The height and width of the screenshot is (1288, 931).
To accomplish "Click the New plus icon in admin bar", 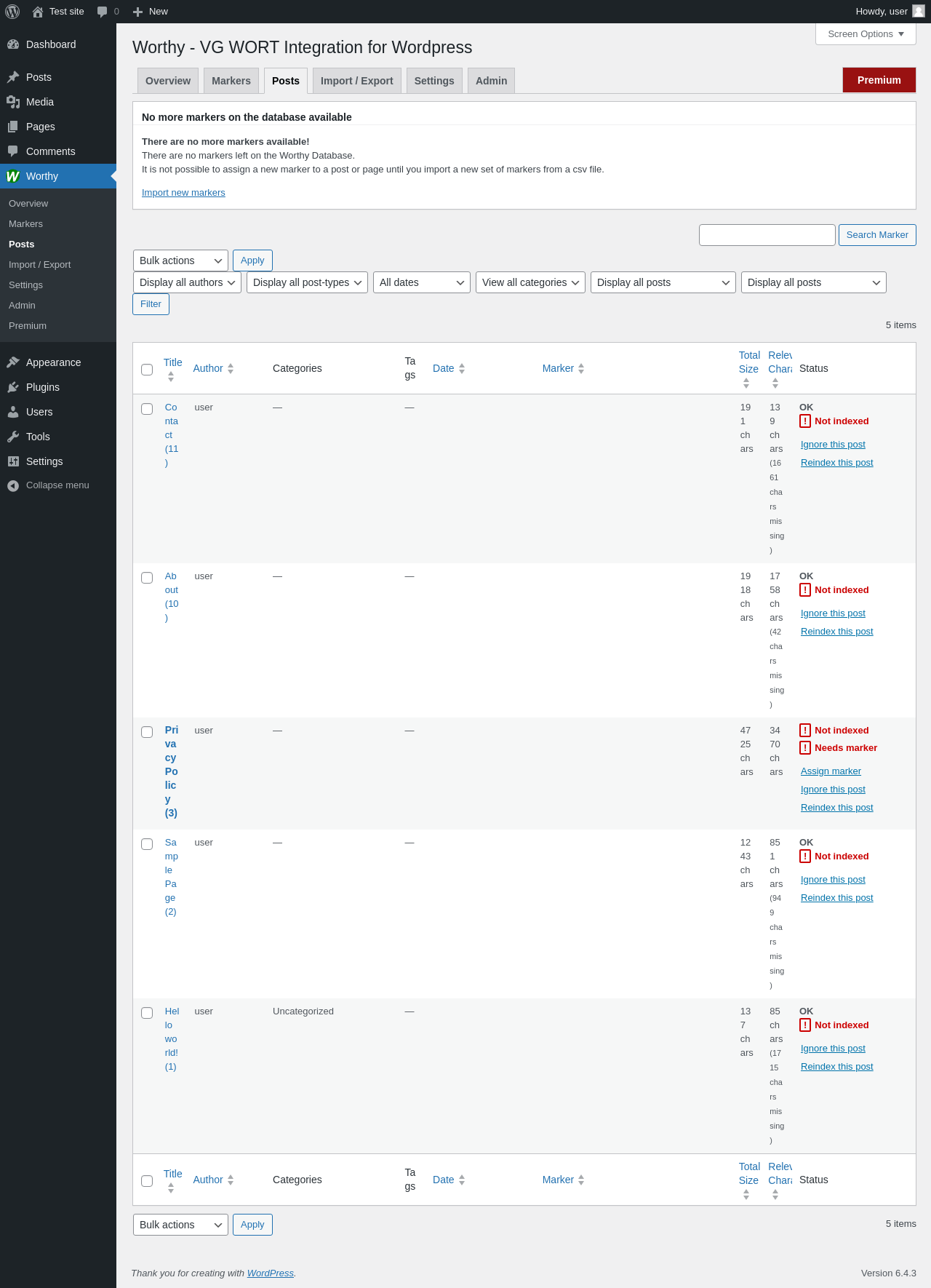I will [138, 12].
